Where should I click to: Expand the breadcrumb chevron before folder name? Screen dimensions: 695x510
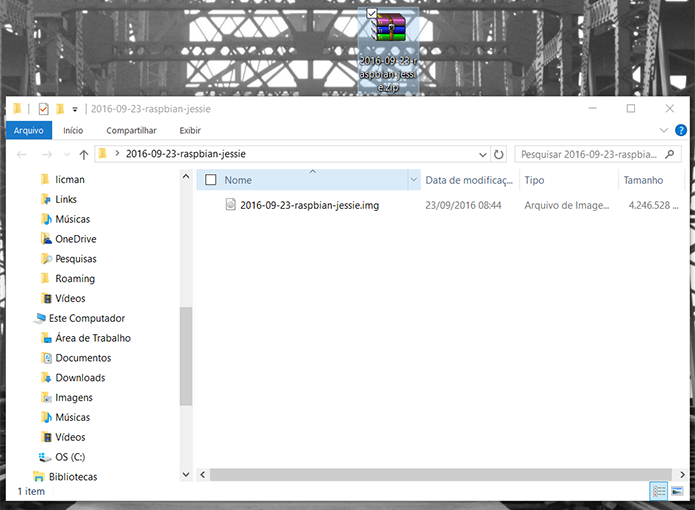(117, 153)
